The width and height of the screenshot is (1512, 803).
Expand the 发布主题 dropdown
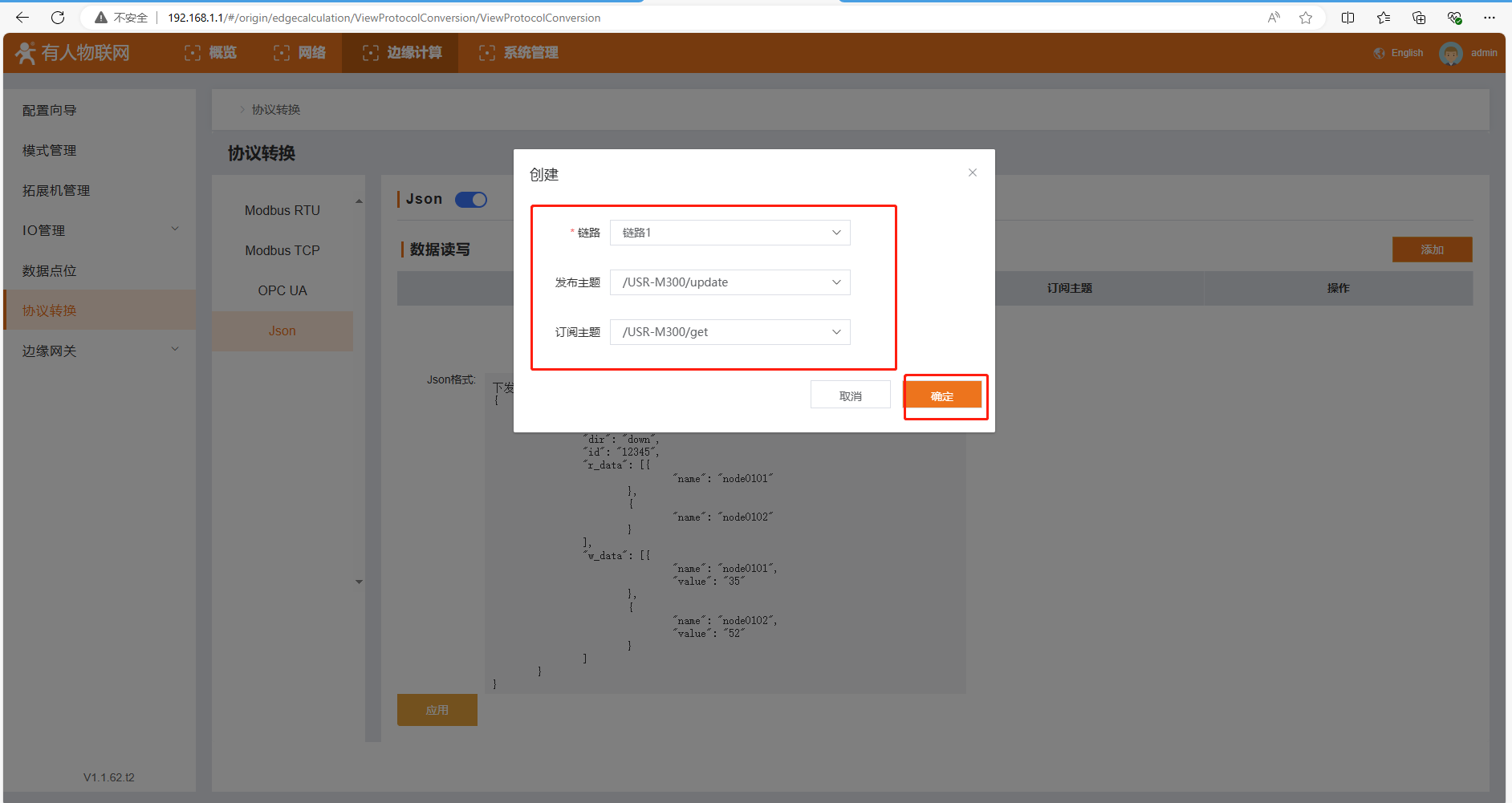tap(730, 282)
